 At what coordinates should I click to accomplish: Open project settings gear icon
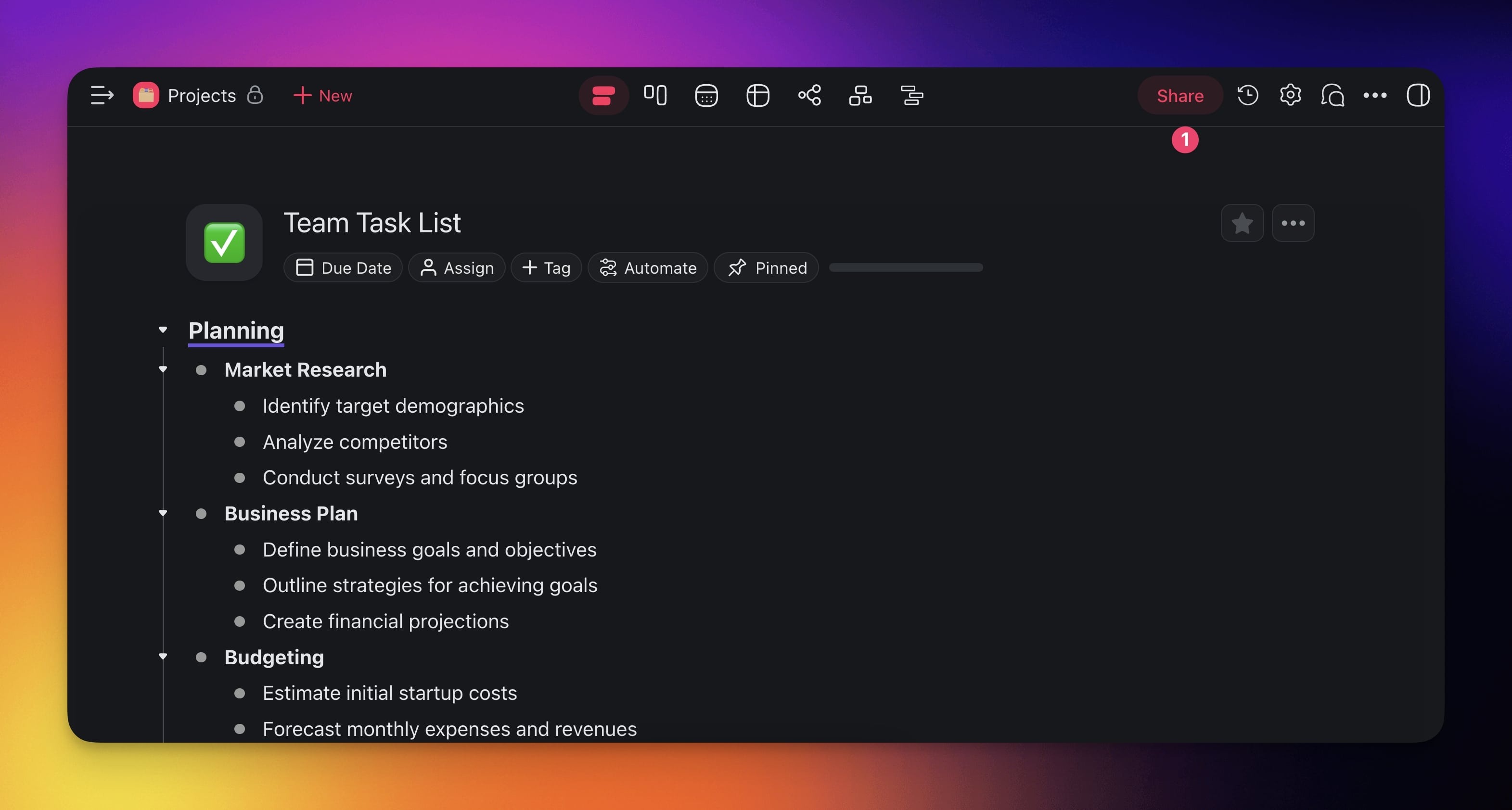1290,95
